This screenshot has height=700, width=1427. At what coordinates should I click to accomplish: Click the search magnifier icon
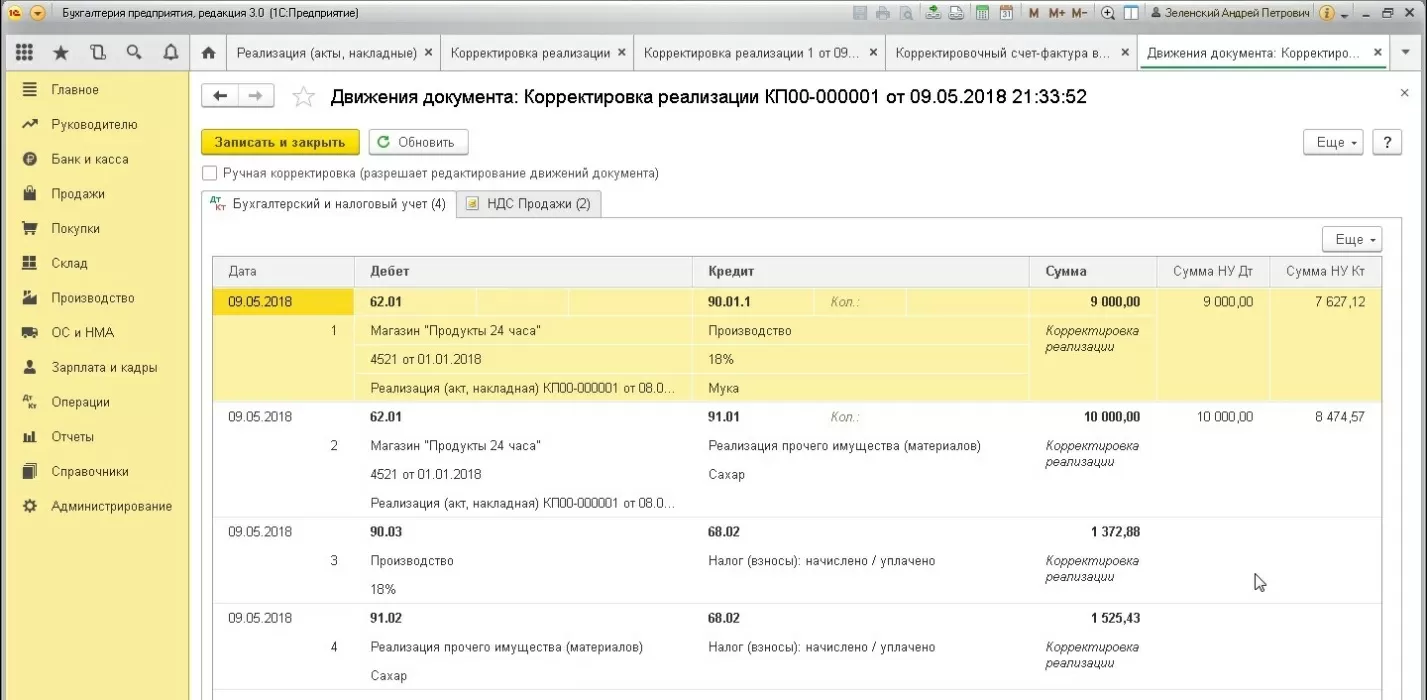tap(133, 53)
